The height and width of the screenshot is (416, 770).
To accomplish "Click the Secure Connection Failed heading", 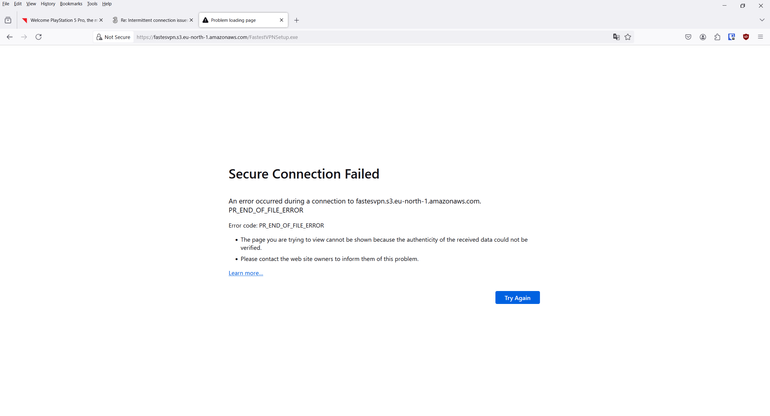I will point(304,174).
